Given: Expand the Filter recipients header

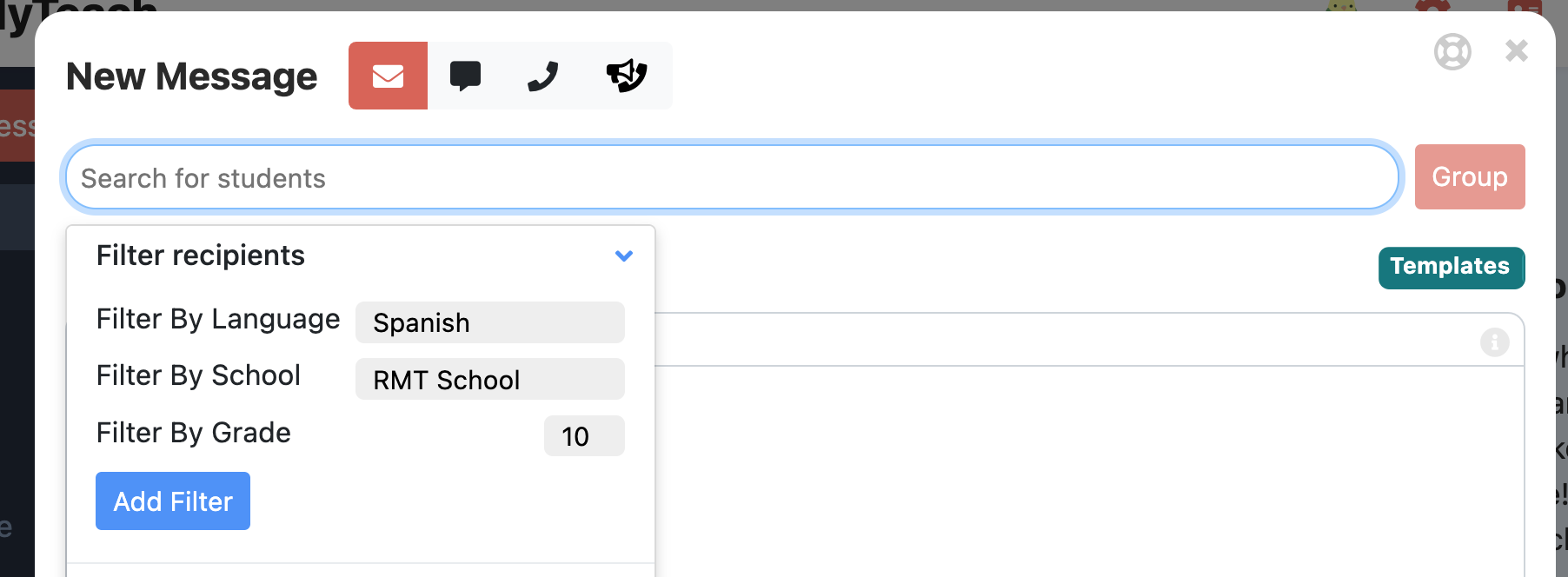Looking at the screenshot, I should click(201, 255).
